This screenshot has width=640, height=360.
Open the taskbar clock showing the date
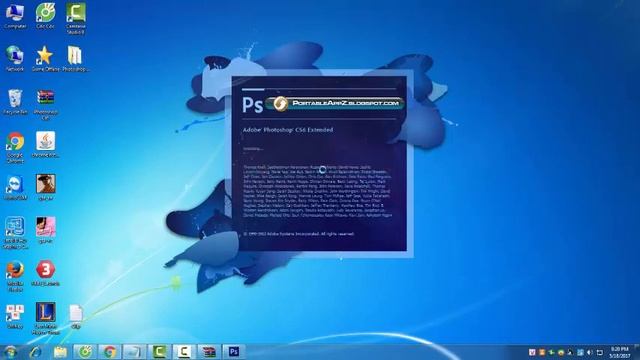click(x=619, y=352)
